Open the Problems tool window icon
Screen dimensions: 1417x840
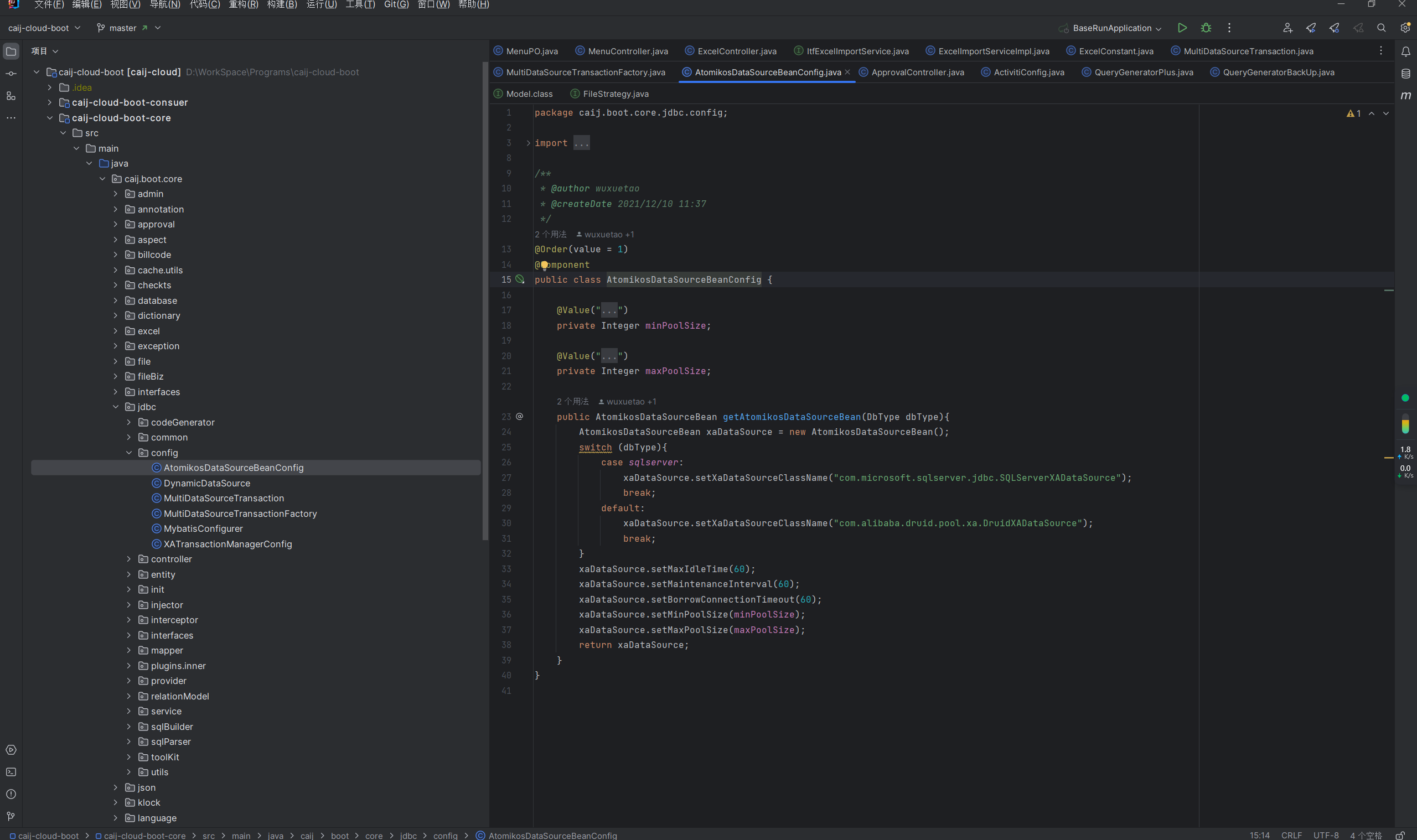click(11, 794)
